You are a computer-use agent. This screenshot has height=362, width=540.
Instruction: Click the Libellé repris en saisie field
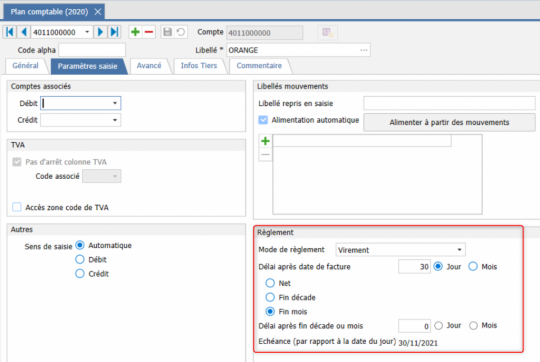[x=449, y=103]
